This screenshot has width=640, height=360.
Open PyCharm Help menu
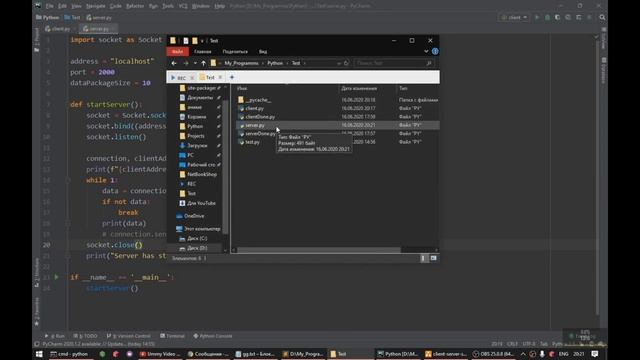pos(220,6)
